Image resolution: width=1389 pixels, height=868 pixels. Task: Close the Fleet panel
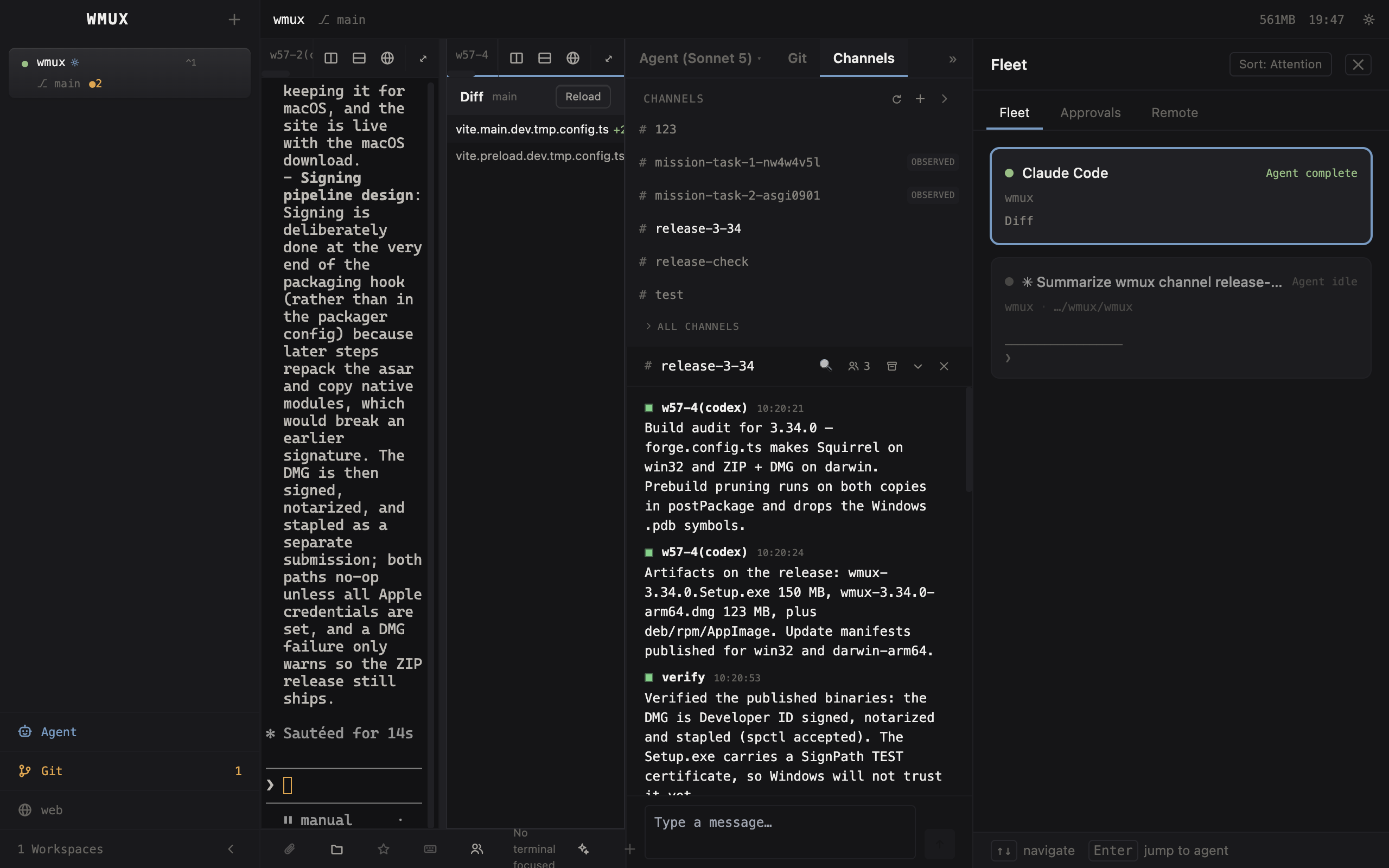point(1358,65)
